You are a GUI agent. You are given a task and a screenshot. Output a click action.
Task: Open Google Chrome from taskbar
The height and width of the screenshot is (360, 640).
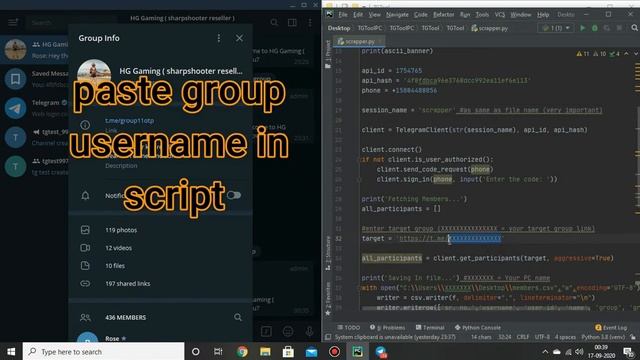pyautogui.click(x=242, y=351)
